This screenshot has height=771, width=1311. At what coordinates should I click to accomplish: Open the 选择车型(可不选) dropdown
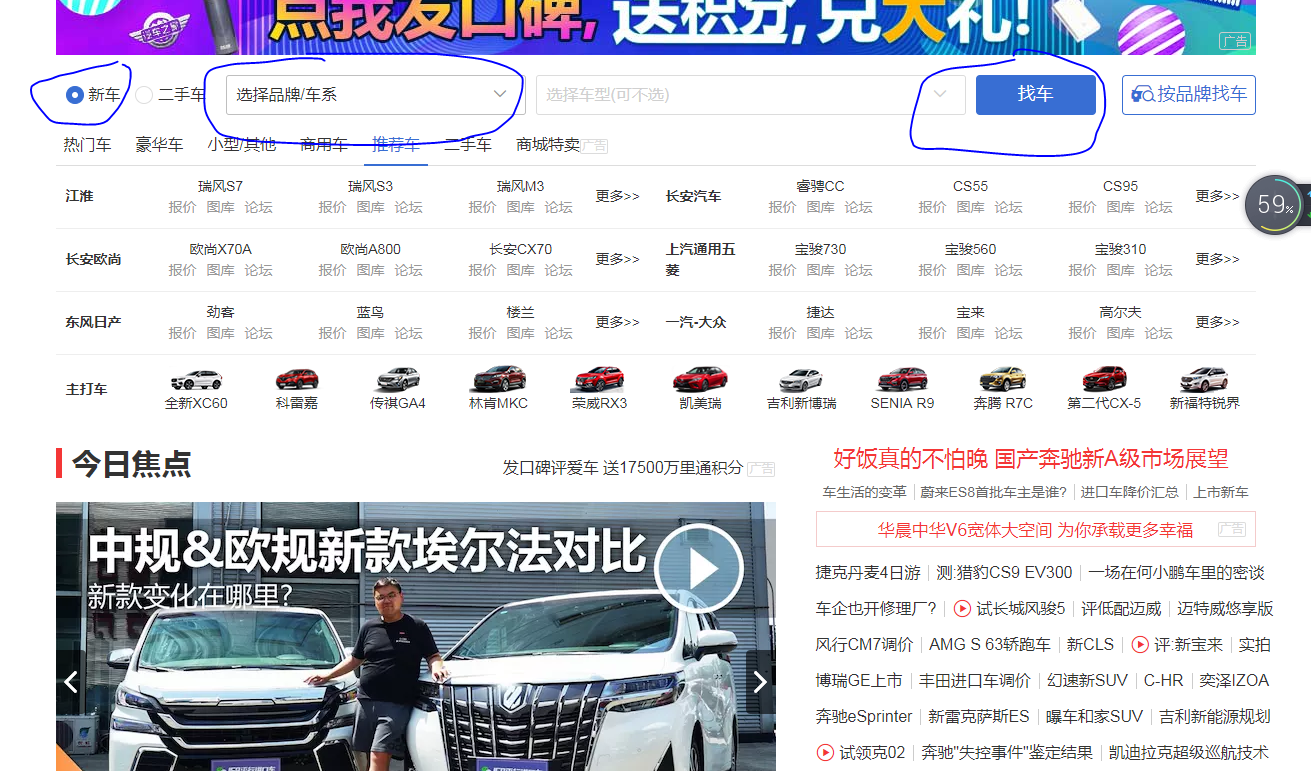(x=750, y=95)
